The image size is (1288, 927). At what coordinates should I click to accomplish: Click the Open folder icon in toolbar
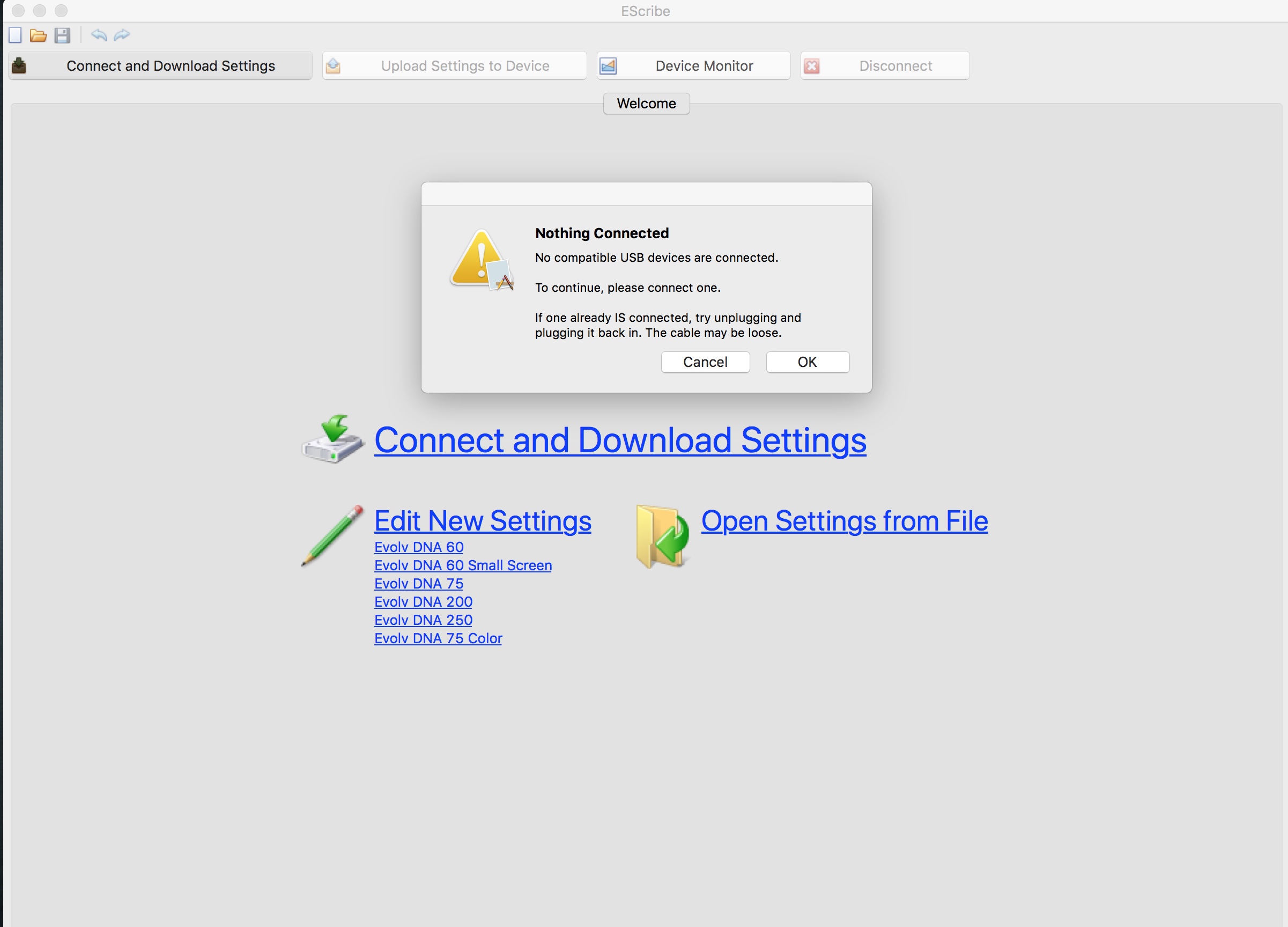pos(38,35)
